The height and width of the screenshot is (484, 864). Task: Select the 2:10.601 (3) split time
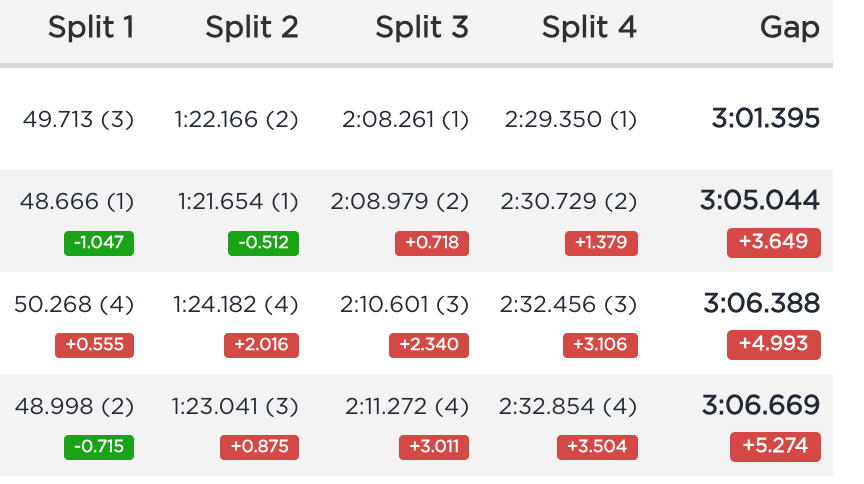click(x=404, y=304)
